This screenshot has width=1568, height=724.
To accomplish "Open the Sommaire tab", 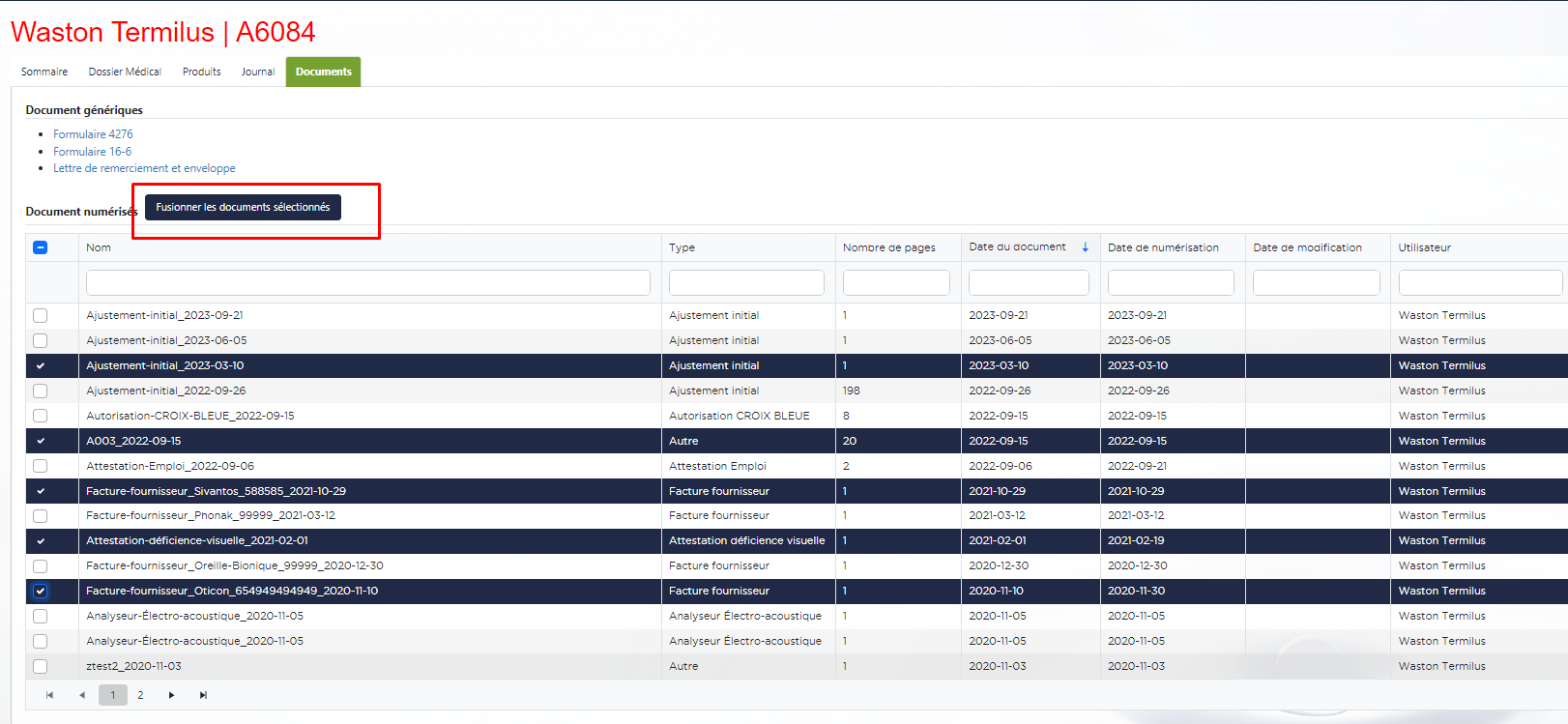I will coord(44,72).
